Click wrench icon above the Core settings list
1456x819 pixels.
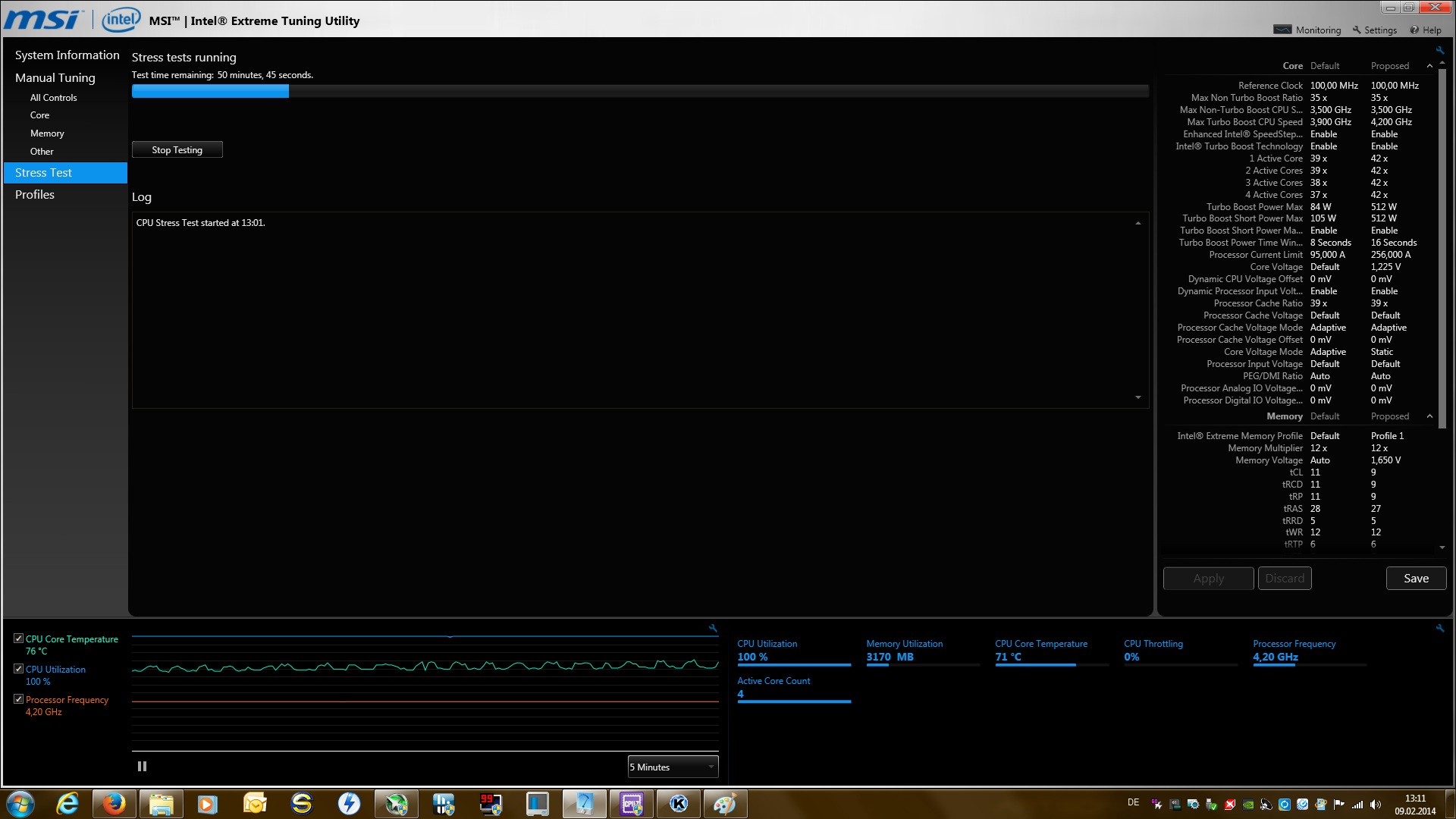(x=1439, y=50)
